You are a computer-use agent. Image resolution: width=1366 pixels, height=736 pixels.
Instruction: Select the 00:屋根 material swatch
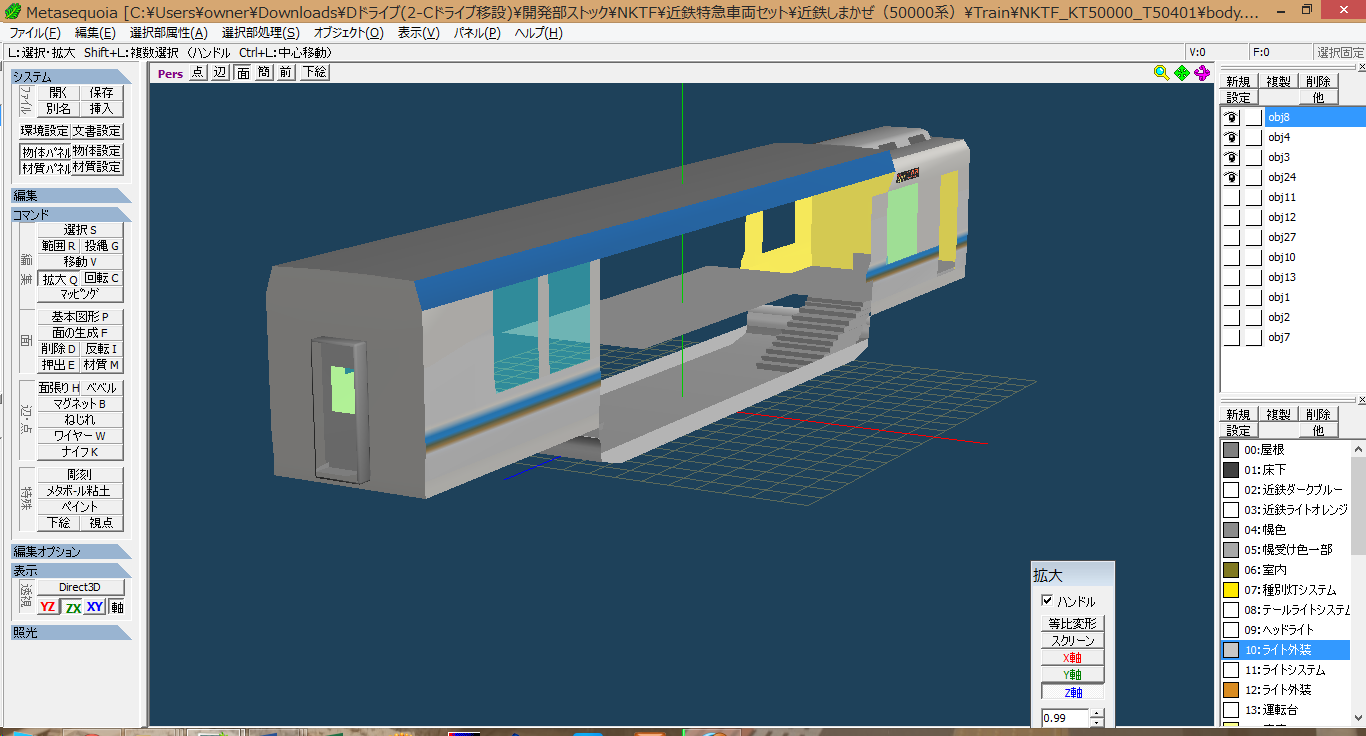pyautogui.click(x=1231, y=450)
